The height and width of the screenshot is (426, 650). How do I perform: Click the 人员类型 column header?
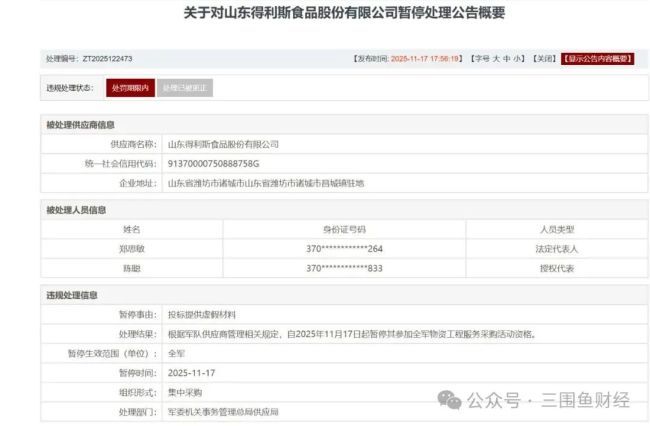tap(557, 229)
